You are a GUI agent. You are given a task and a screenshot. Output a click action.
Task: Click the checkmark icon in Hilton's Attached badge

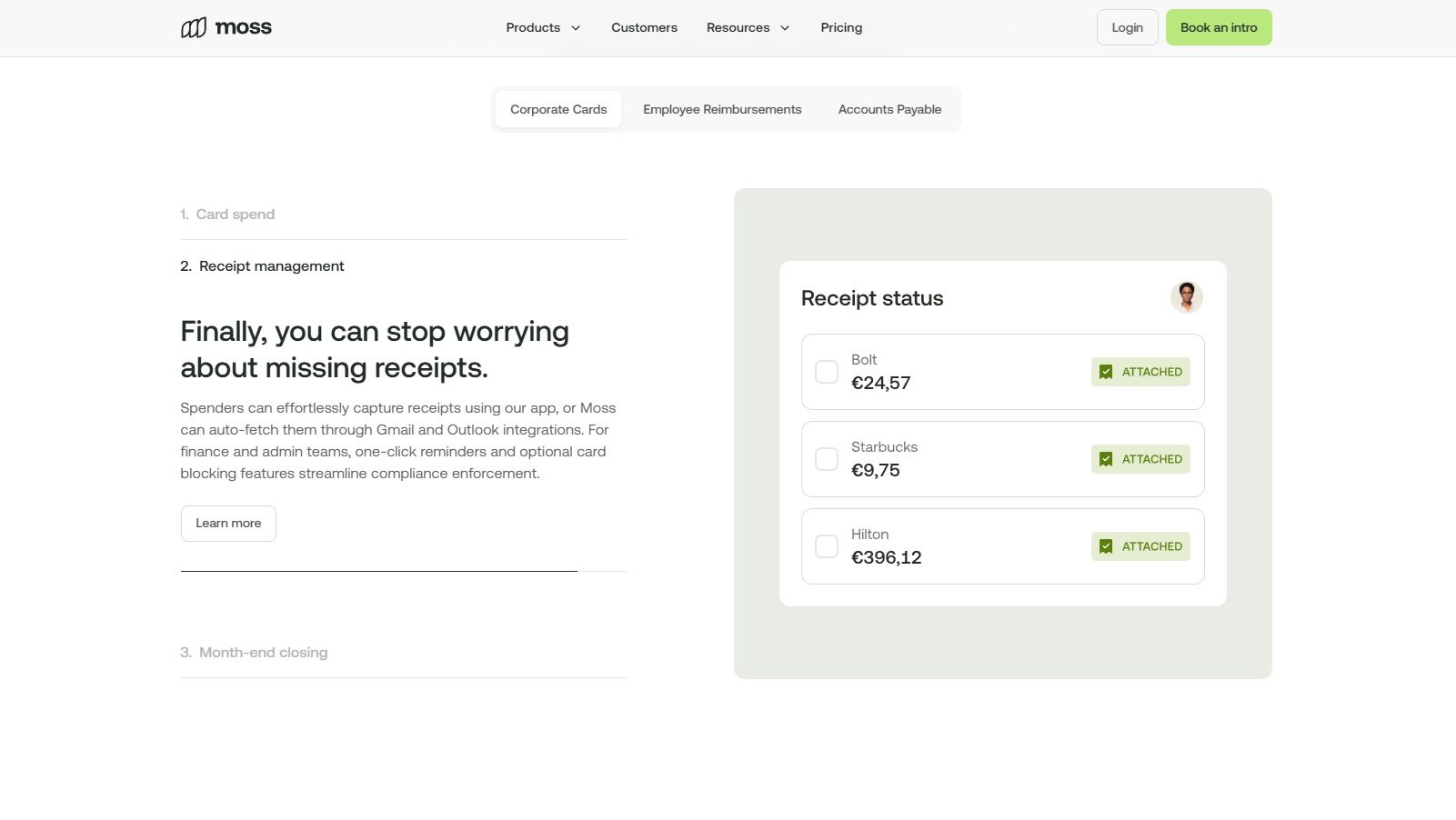tap(1106, 546)
